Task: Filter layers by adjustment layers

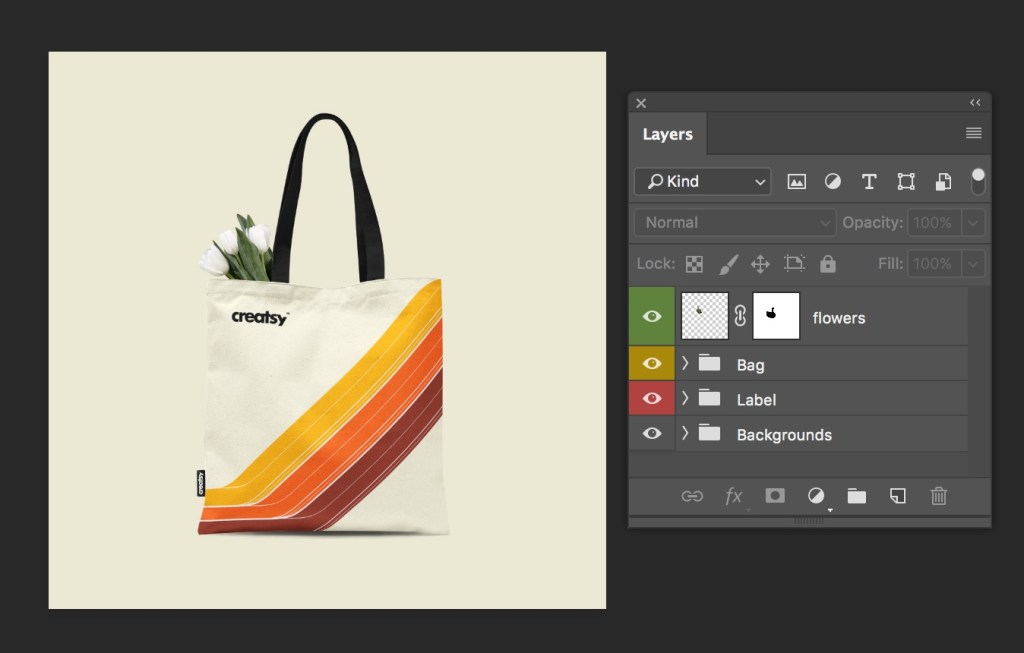Action: pyautogui.click(x=832, y=181)
